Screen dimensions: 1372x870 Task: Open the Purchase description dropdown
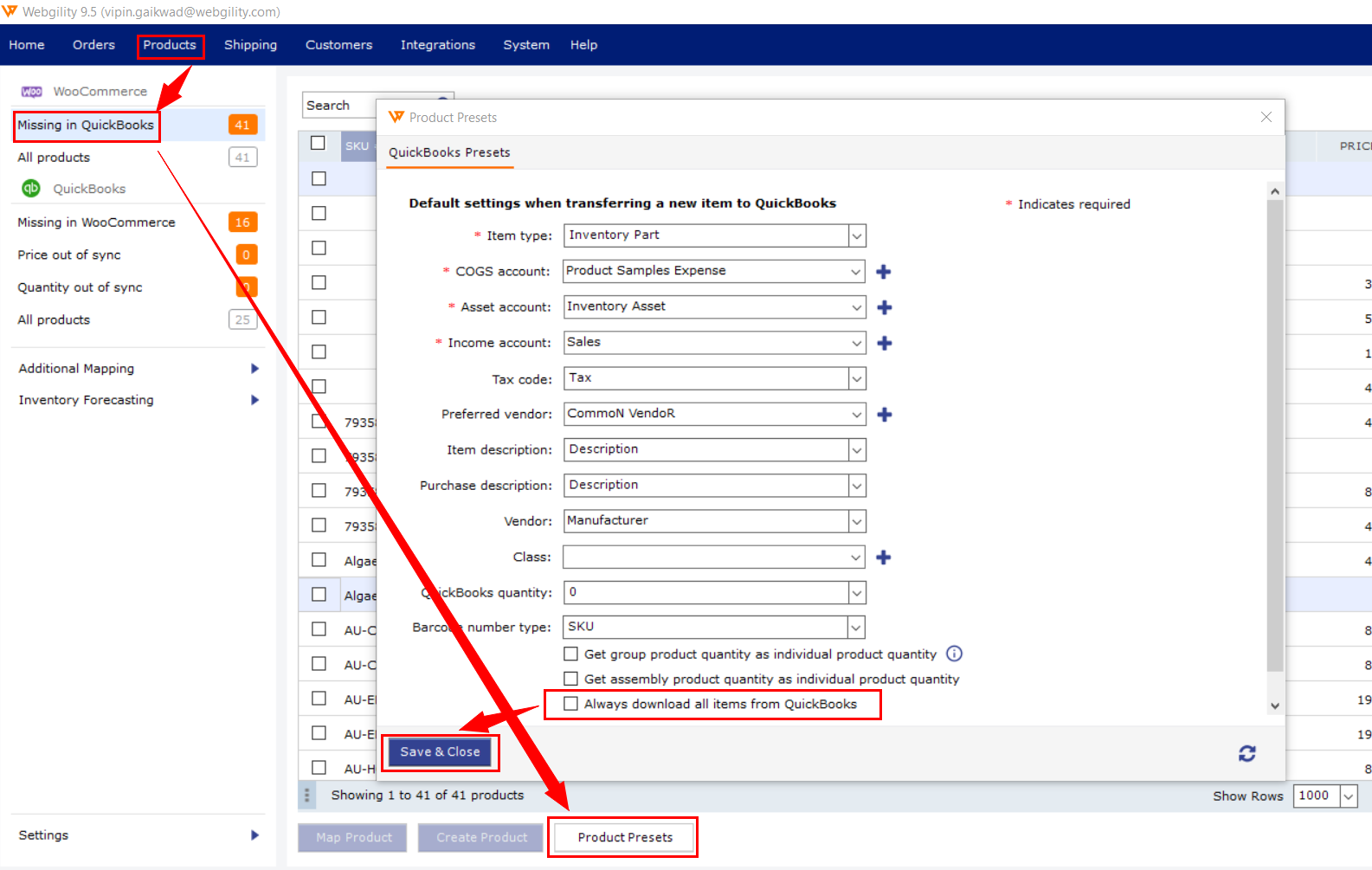tap(856, 486)
